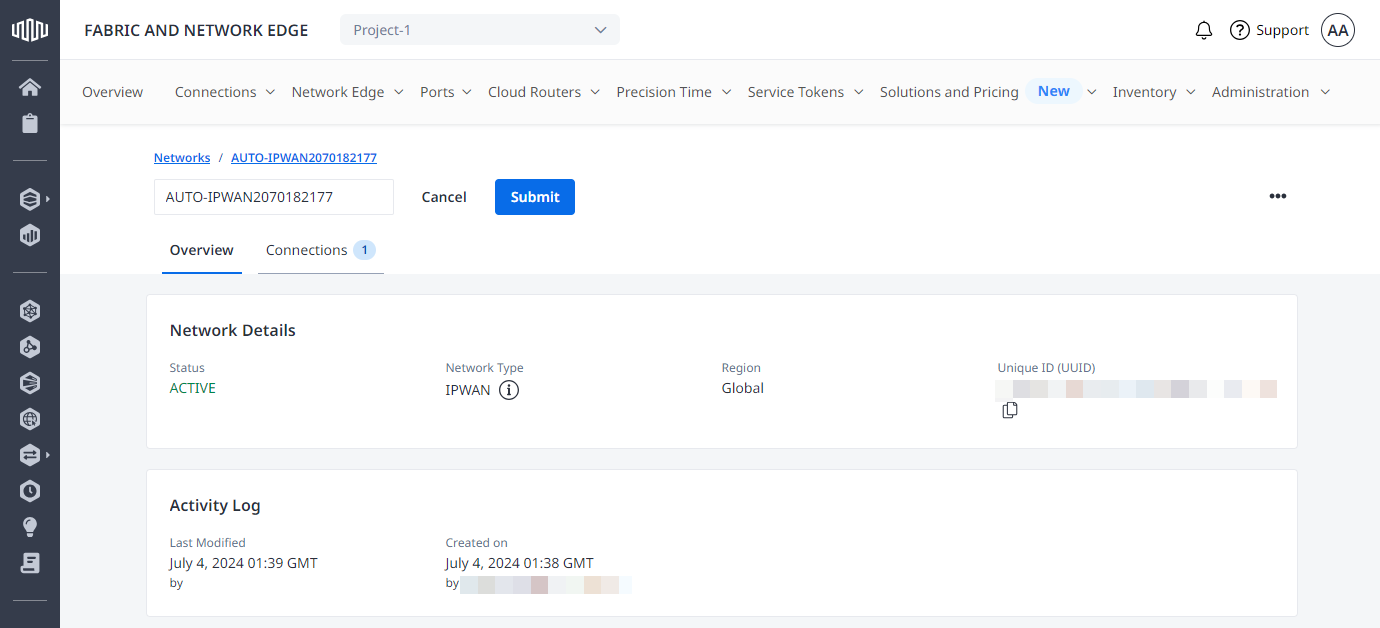Open the bar chart hexagon sidebar icon
Viewport: 1380px width, 628px height.
pos(30,236)
